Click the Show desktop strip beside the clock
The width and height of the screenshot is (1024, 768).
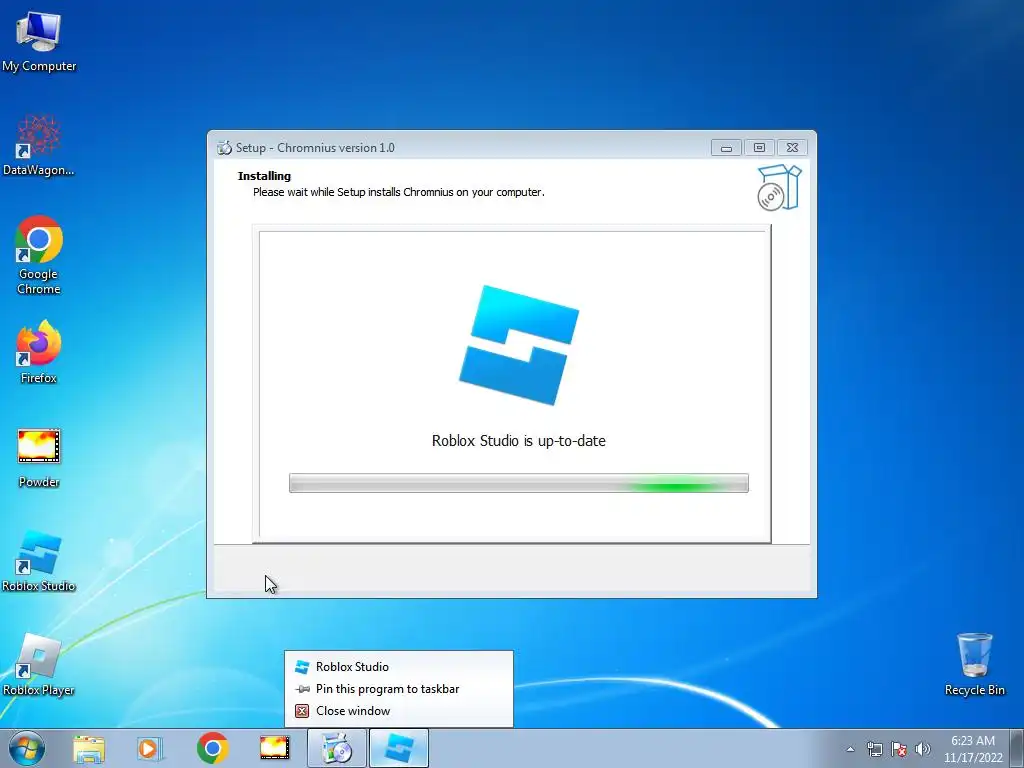click(1017, 748)
